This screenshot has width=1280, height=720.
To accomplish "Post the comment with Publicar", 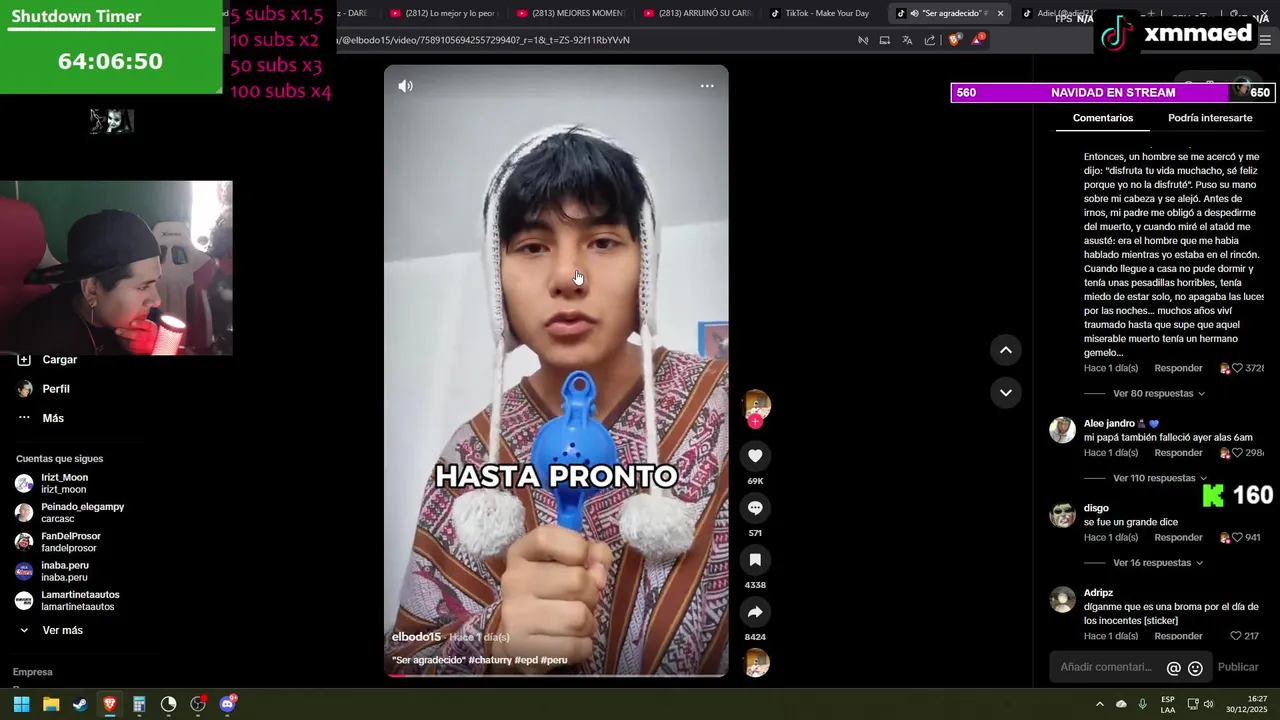I will [x=1238, y=667].
